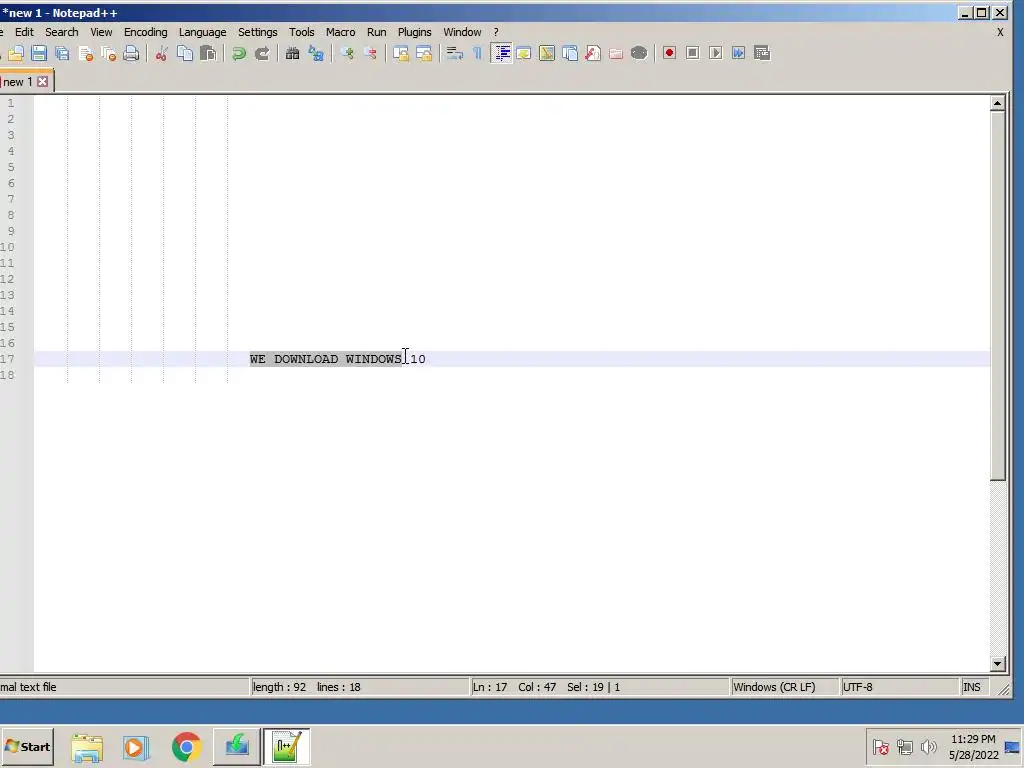Open the Function List toolbar icon
Viewport: 1024px width, 768px height.
tap(593, 54)
